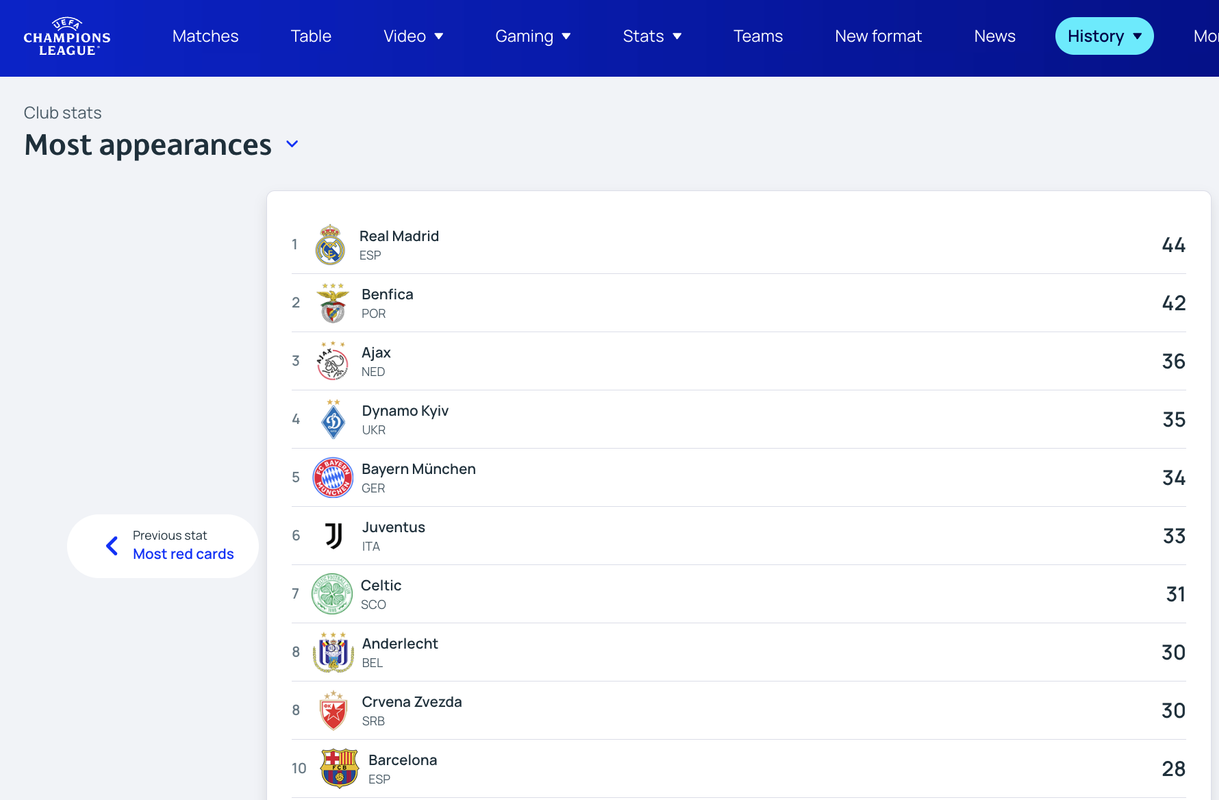Click the Ajax club crest
This screenshot has width=1219, height=800.
tap(333, 361)
